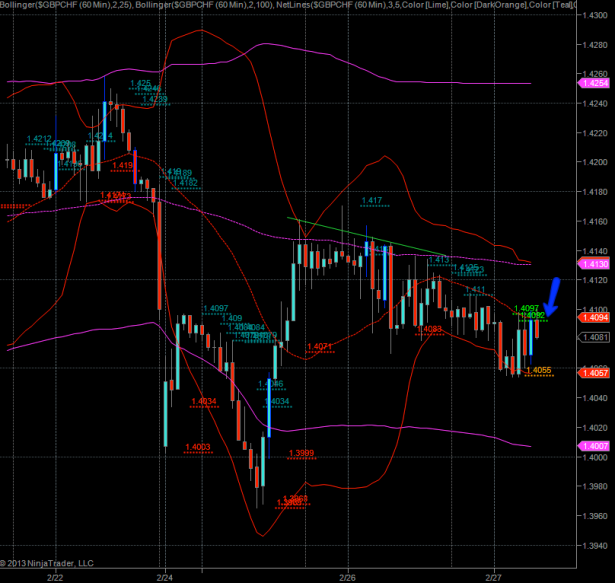Click the 2/24 date on time axis
This screenshot has width=615, height=583.
(165, 577)
